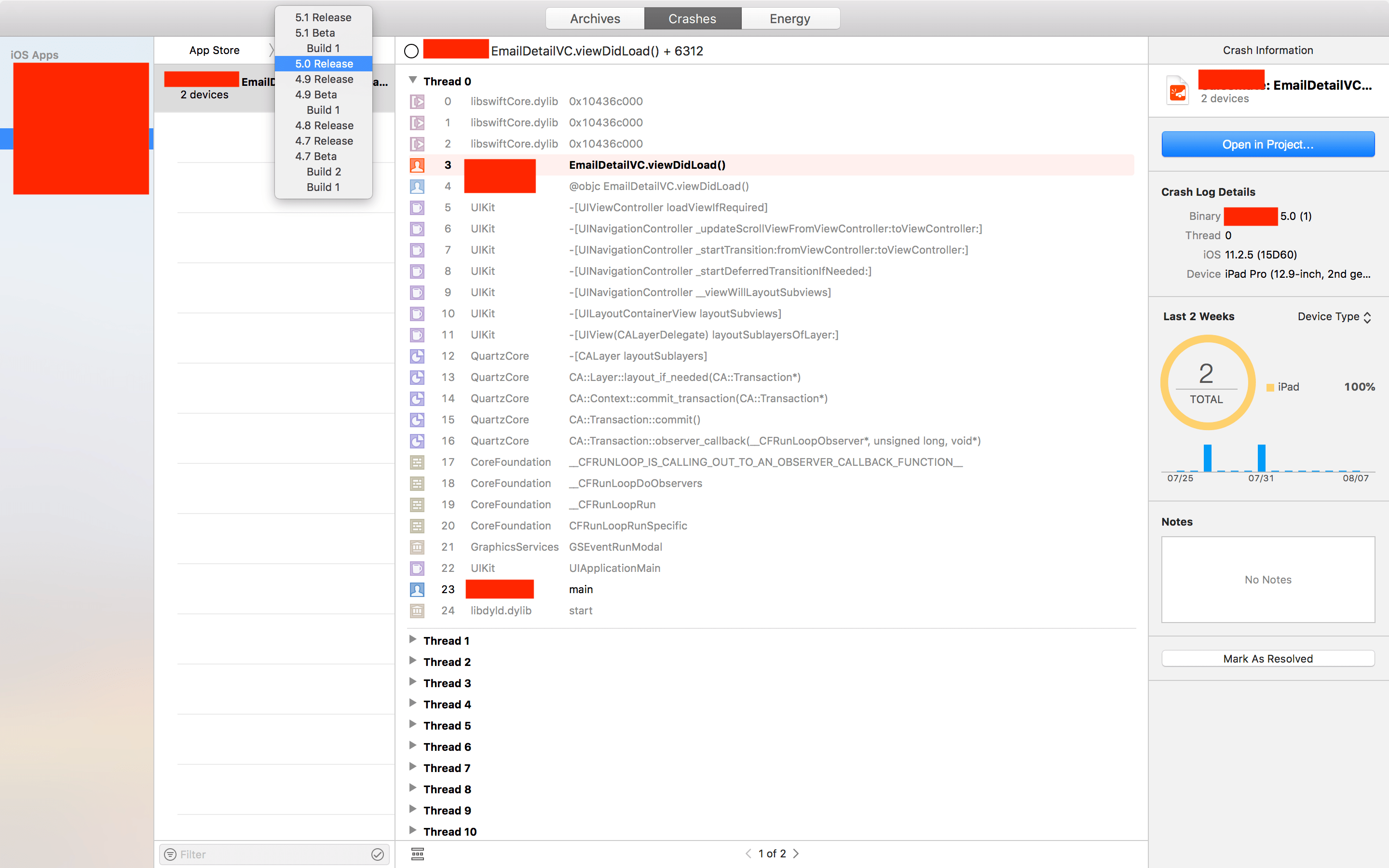Click the filter icon in the filter field
This screenshot has width=1389, height=868.
coord(170,854)
